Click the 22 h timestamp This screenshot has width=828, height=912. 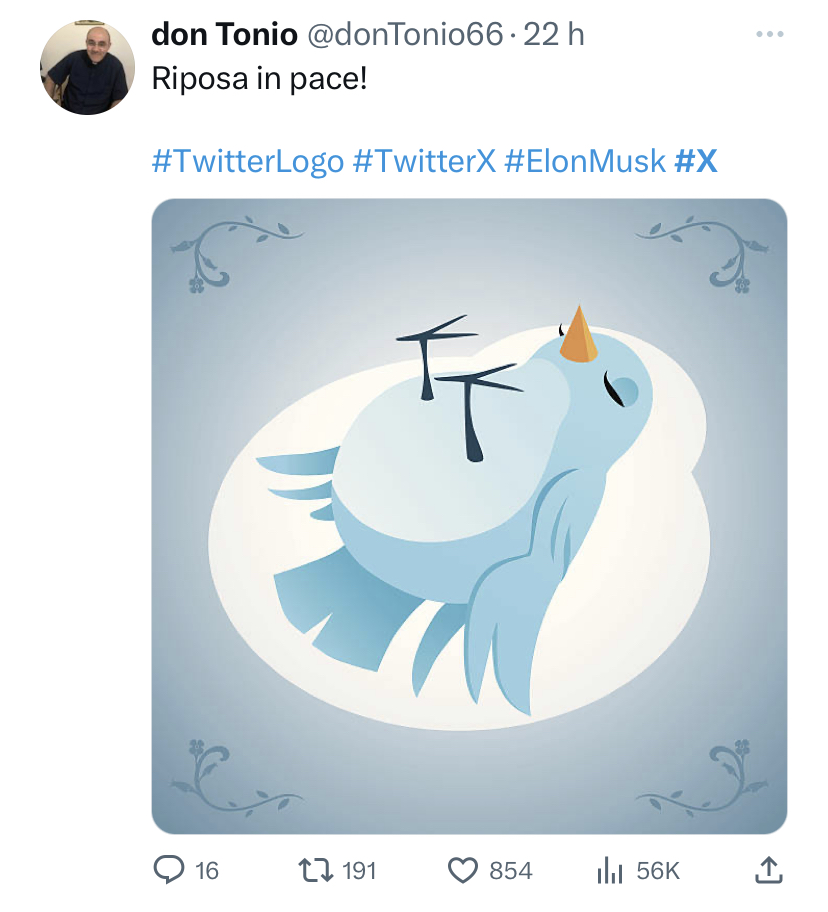tap(554, 34)
